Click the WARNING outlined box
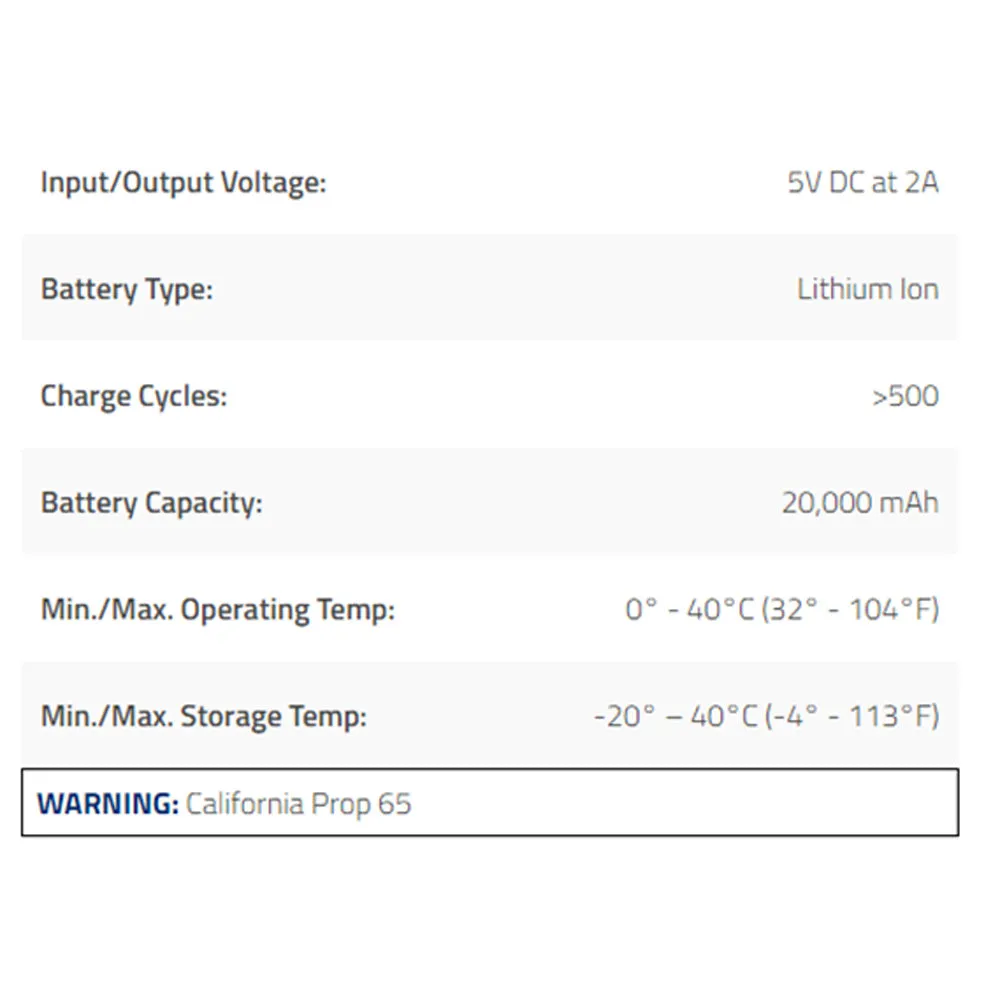1000x1000 pixels. coord(490,802)
